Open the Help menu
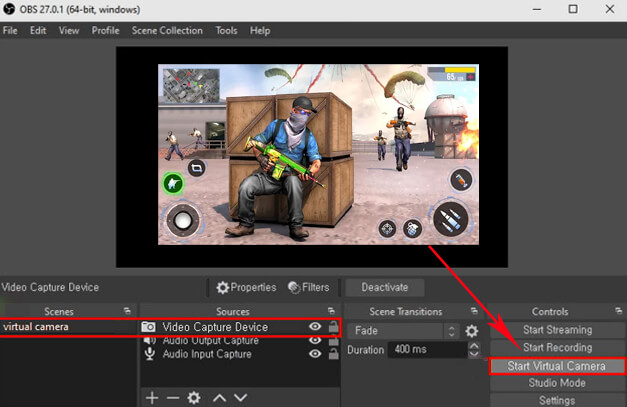 260,30
